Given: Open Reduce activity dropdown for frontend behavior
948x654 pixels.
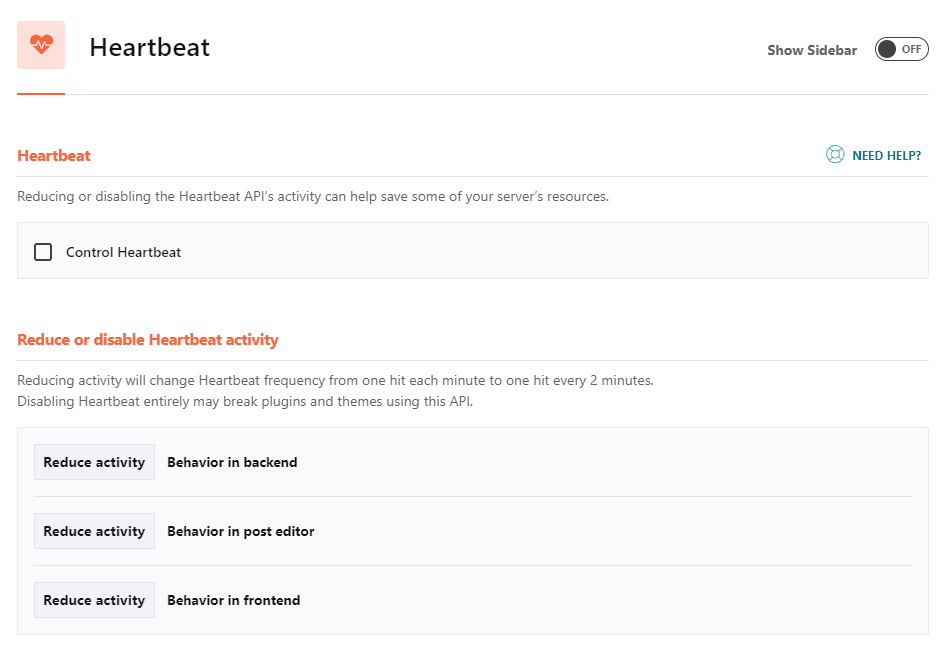Looking at the screenshot, I should point(94,600).
